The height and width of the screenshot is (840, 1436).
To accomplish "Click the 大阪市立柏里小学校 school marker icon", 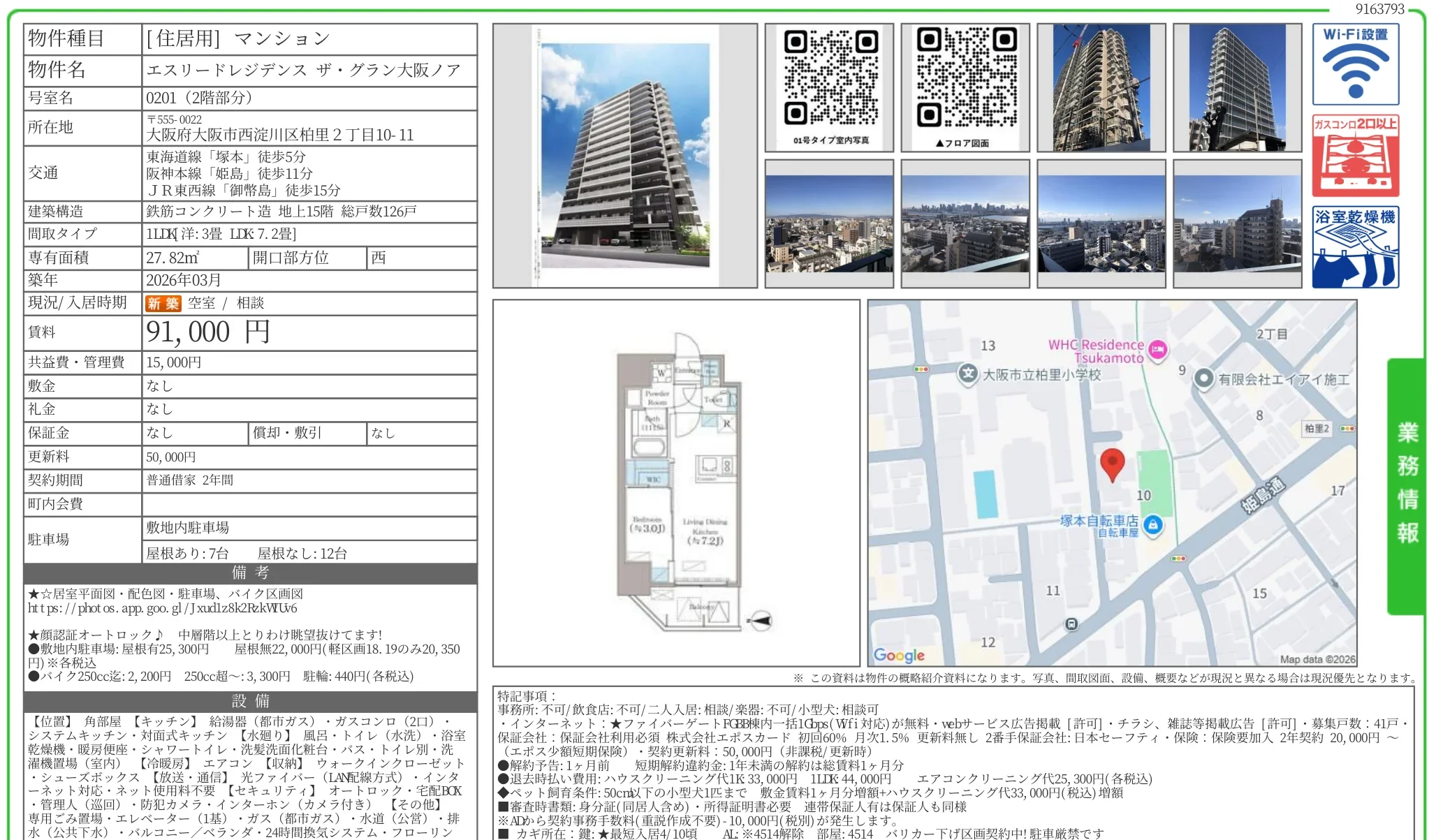I will coord(967,374).
